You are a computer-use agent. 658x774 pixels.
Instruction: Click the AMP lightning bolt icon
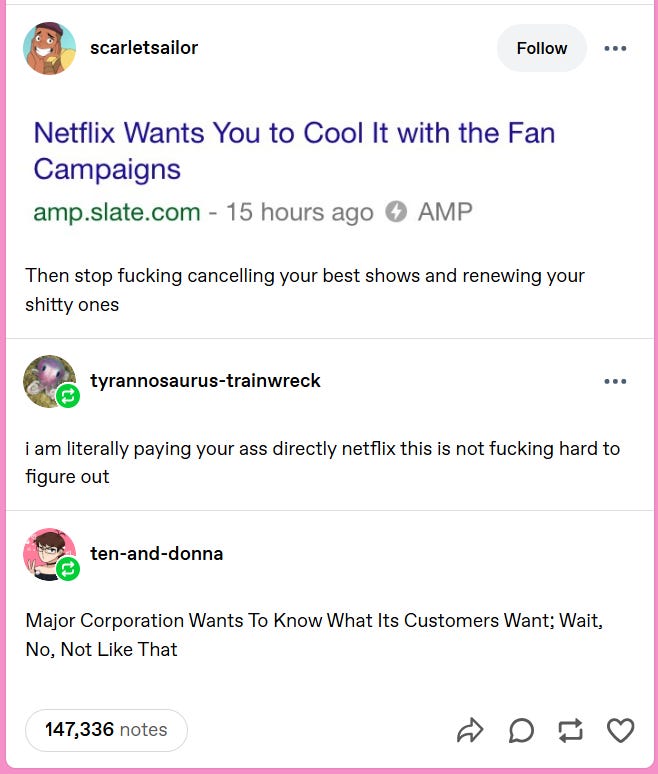tap(396, 212)
